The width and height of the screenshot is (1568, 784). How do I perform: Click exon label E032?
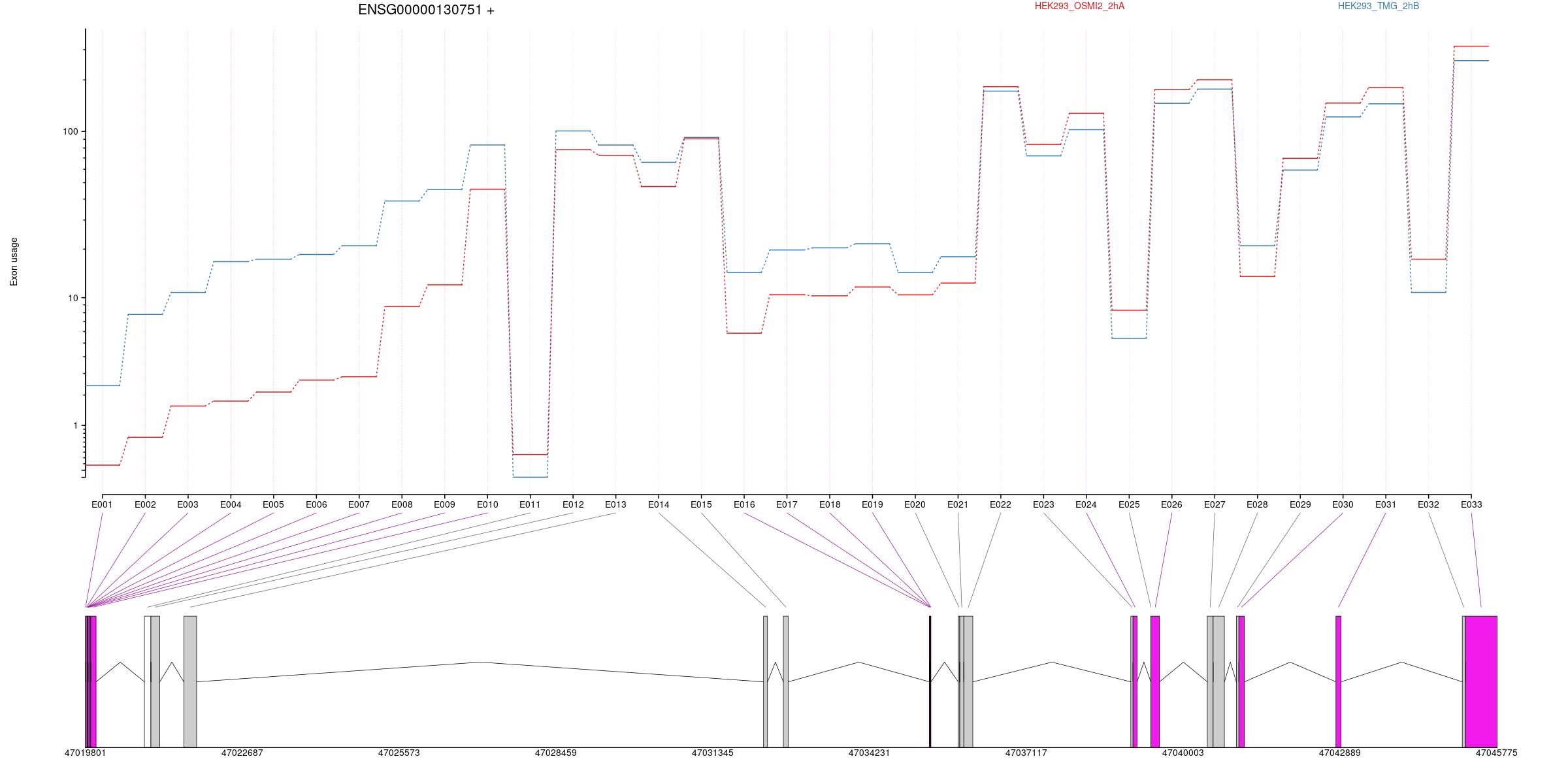[1428, 504]
